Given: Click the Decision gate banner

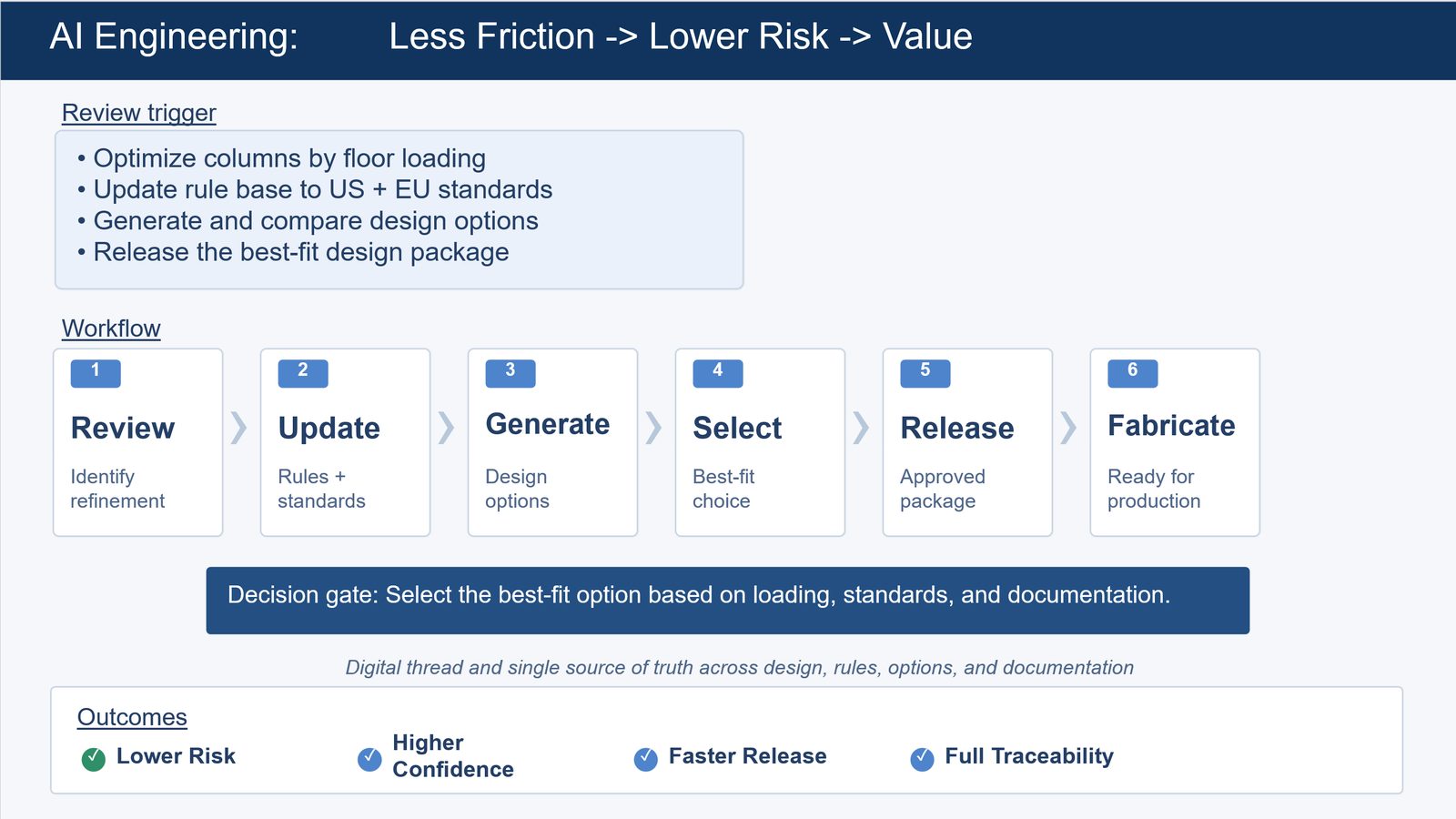Looking at the screenshot, I should (x=728, y=601).
